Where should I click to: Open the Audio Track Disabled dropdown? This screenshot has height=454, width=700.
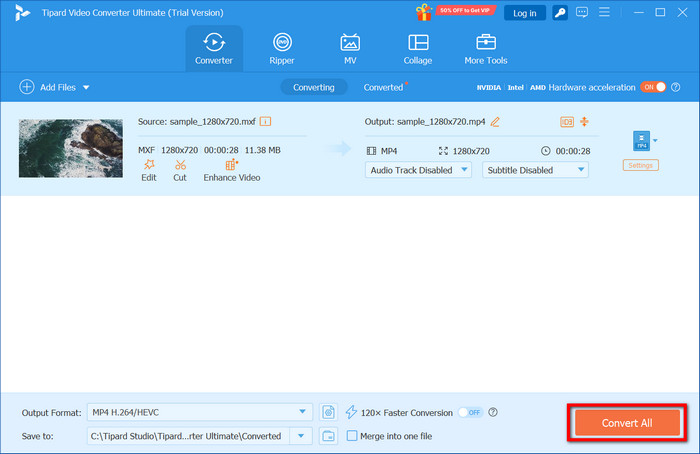[418, 170]
